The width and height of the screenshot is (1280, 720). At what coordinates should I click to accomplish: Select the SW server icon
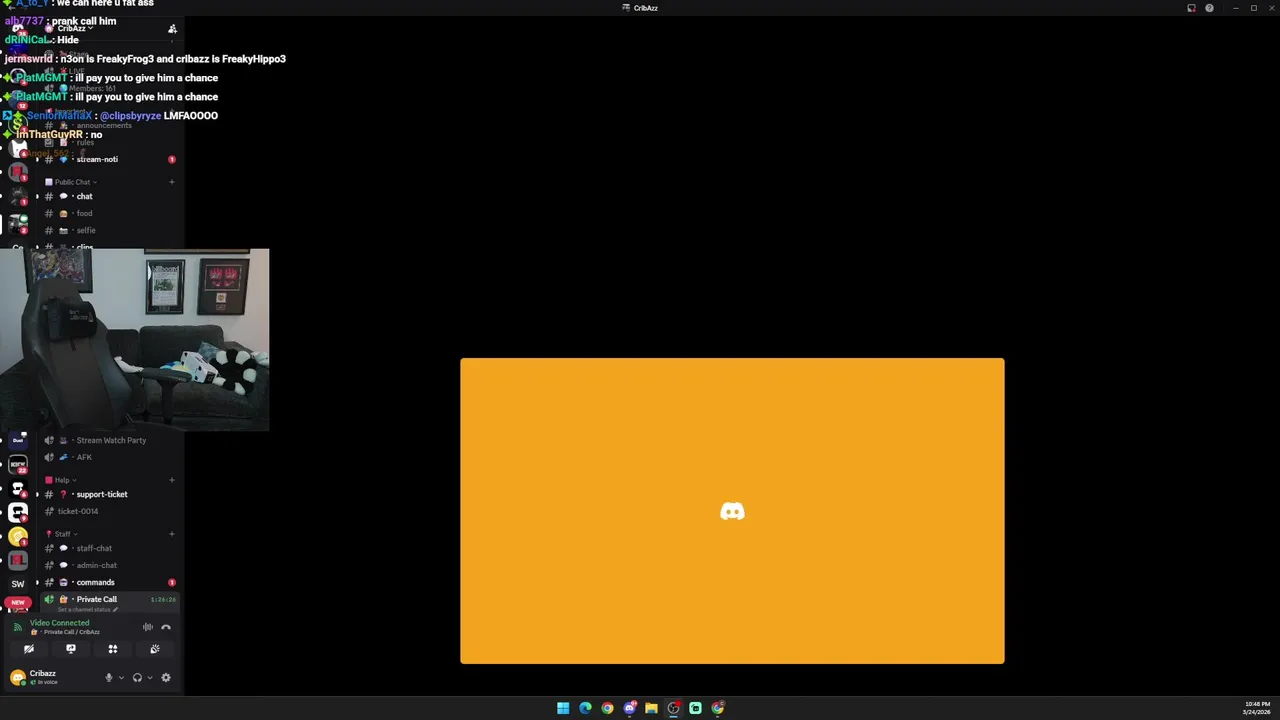tap(18, 584)
